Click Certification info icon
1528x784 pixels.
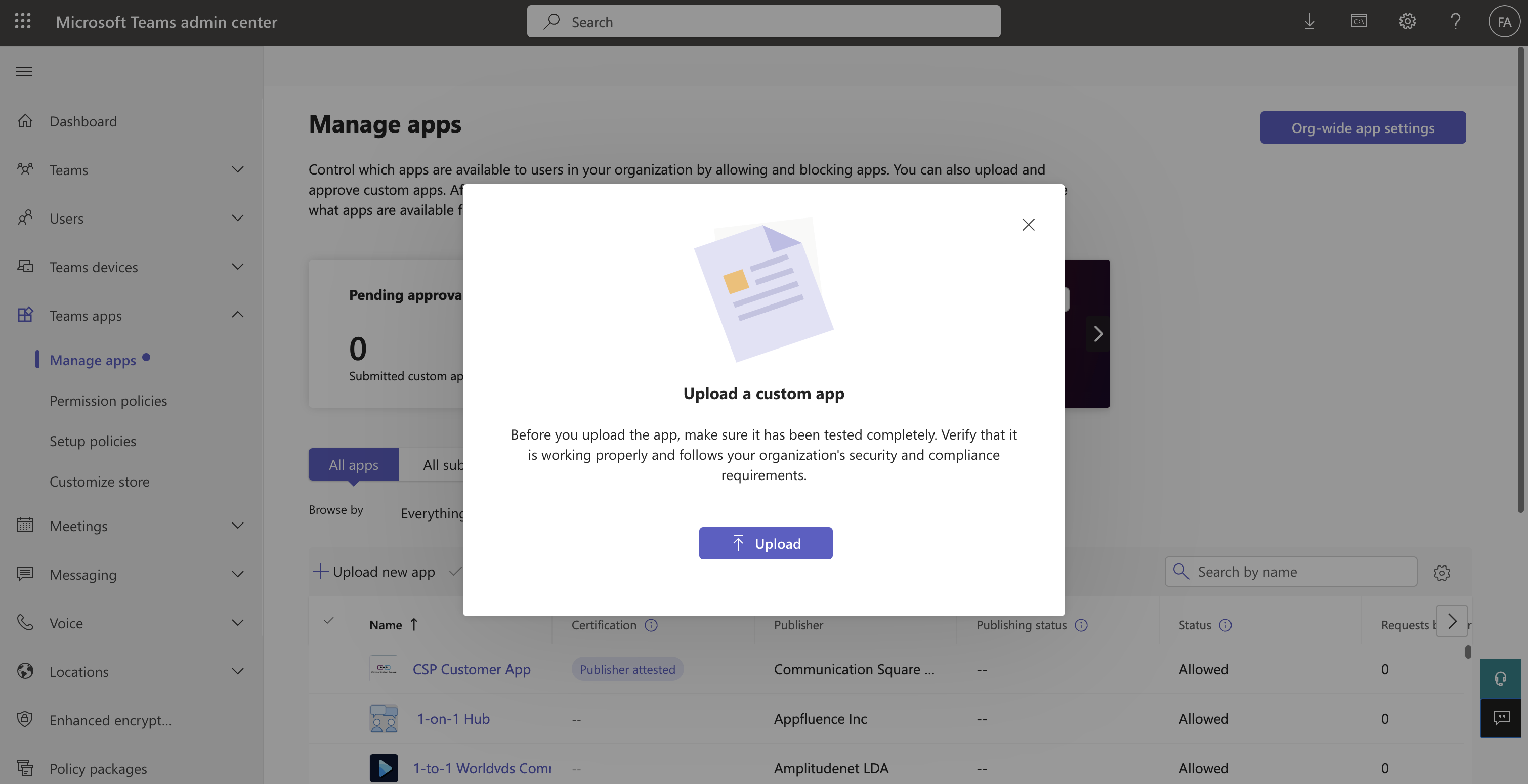pyautogui.click(x=651, y=625)
